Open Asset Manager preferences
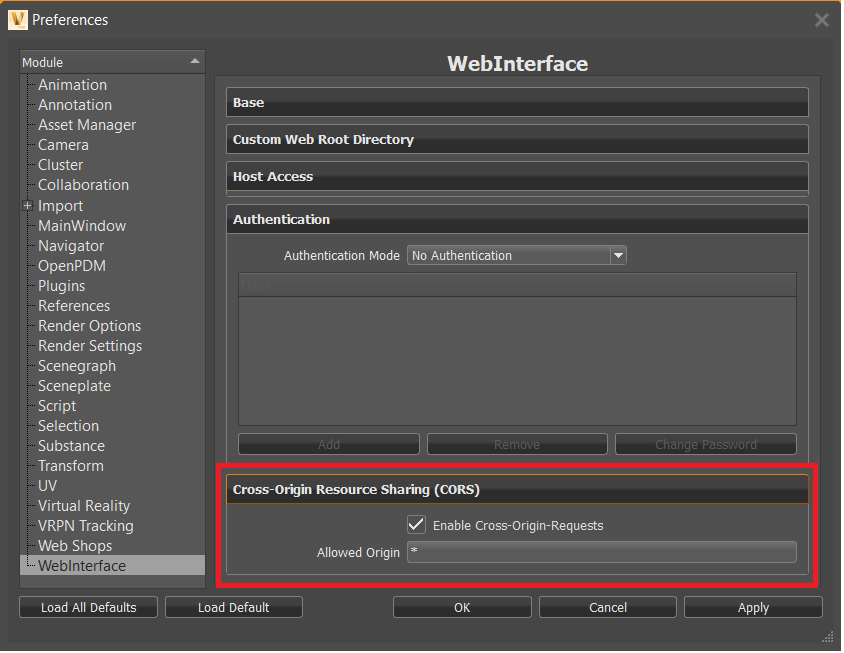Image resolution: width=844 pixels, height=653 pixels. click(87, 125)
